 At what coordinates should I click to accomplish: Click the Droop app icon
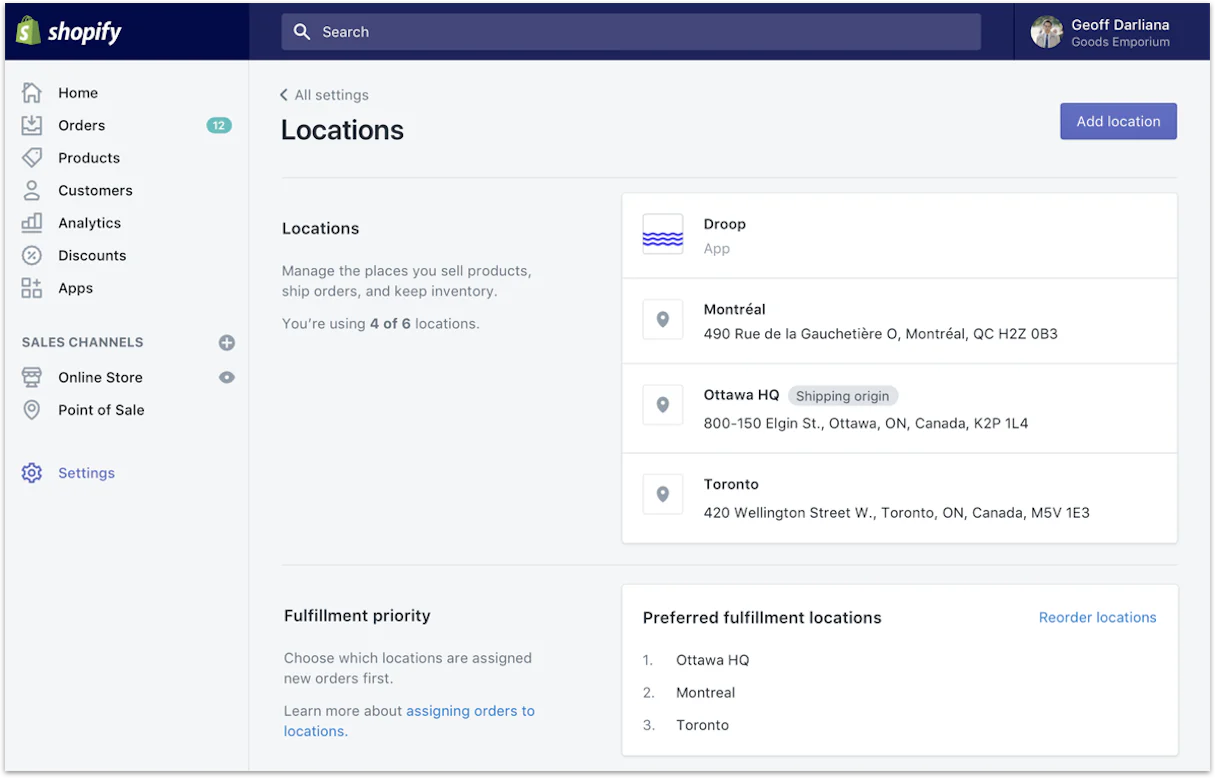(x=663, y=234)
